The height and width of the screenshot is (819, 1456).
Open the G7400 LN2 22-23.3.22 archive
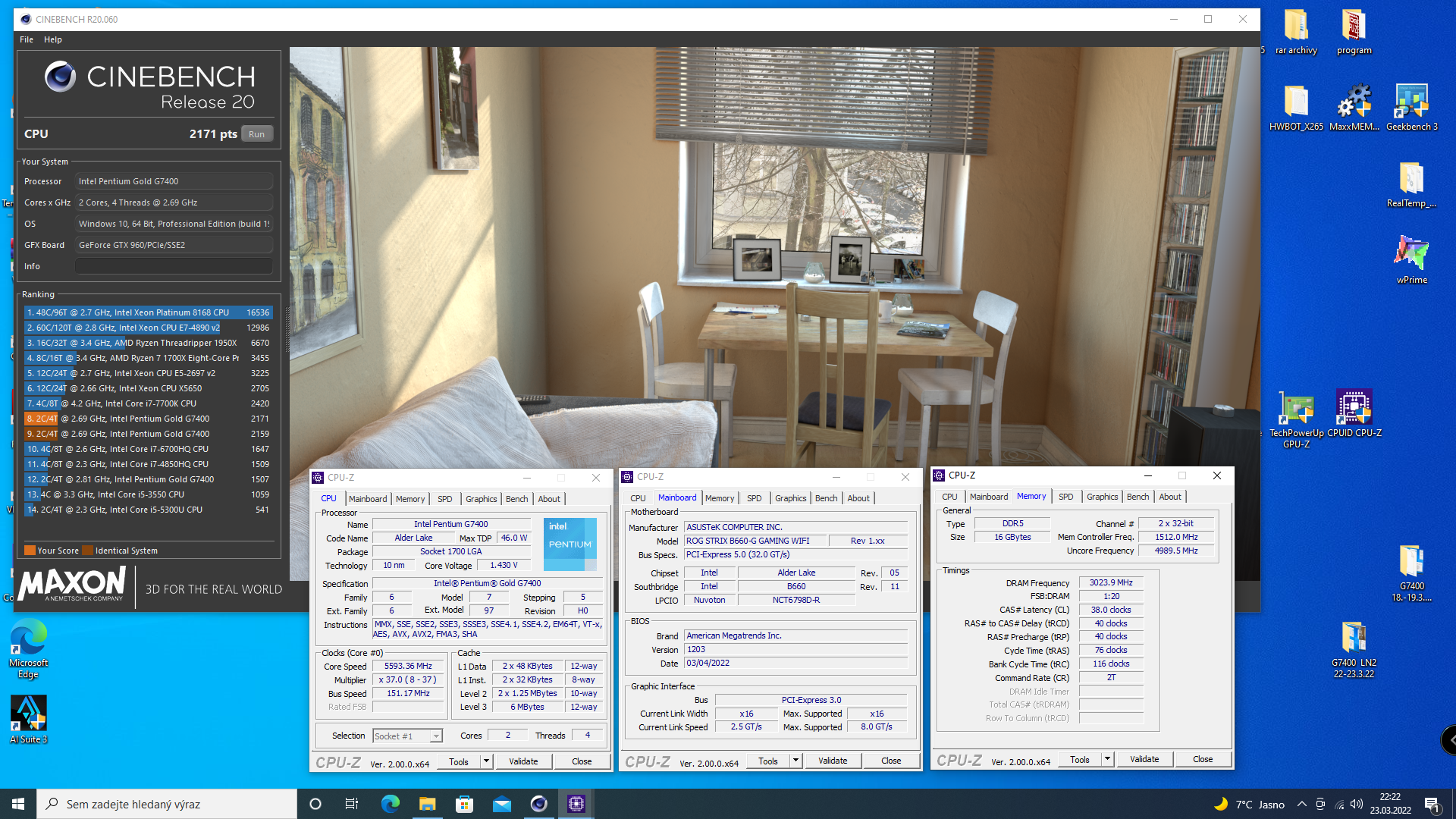(1354, 649)
